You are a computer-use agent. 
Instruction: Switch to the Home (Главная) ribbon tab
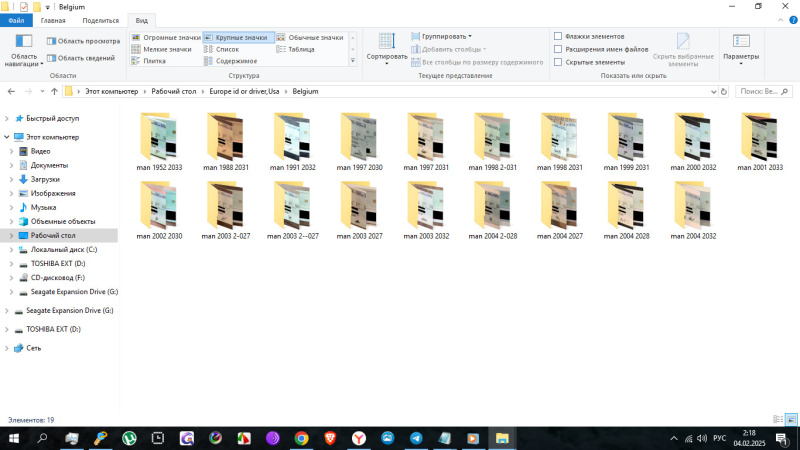point(53,20)
